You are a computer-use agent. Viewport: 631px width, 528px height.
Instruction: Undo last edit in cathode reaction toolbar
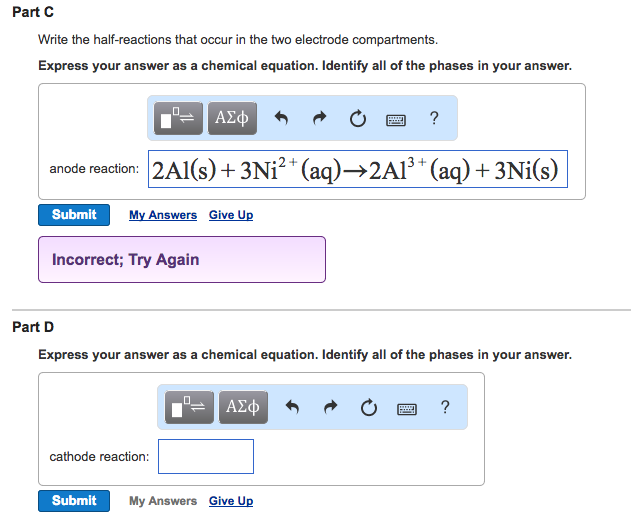(292, 407)
